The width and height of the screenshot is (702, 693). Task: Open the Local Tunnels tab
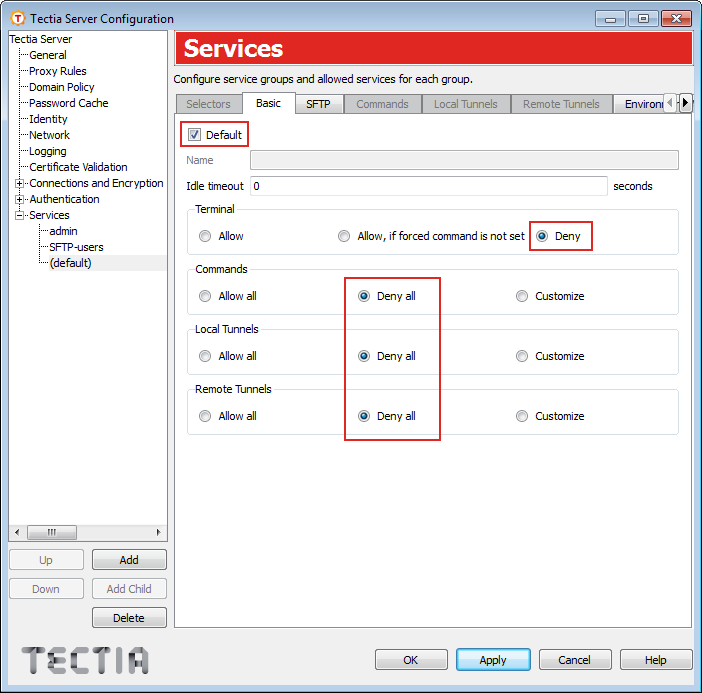[x=466, y=104]
